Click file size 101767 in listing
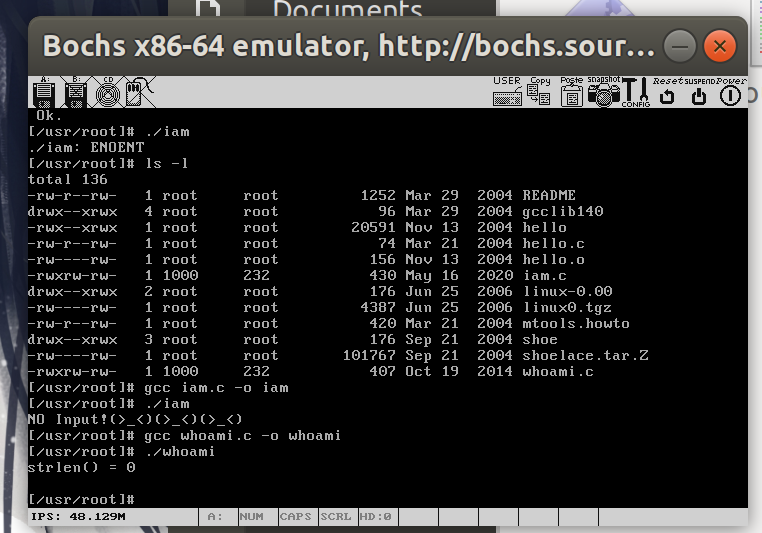 (x=369, y=356)
